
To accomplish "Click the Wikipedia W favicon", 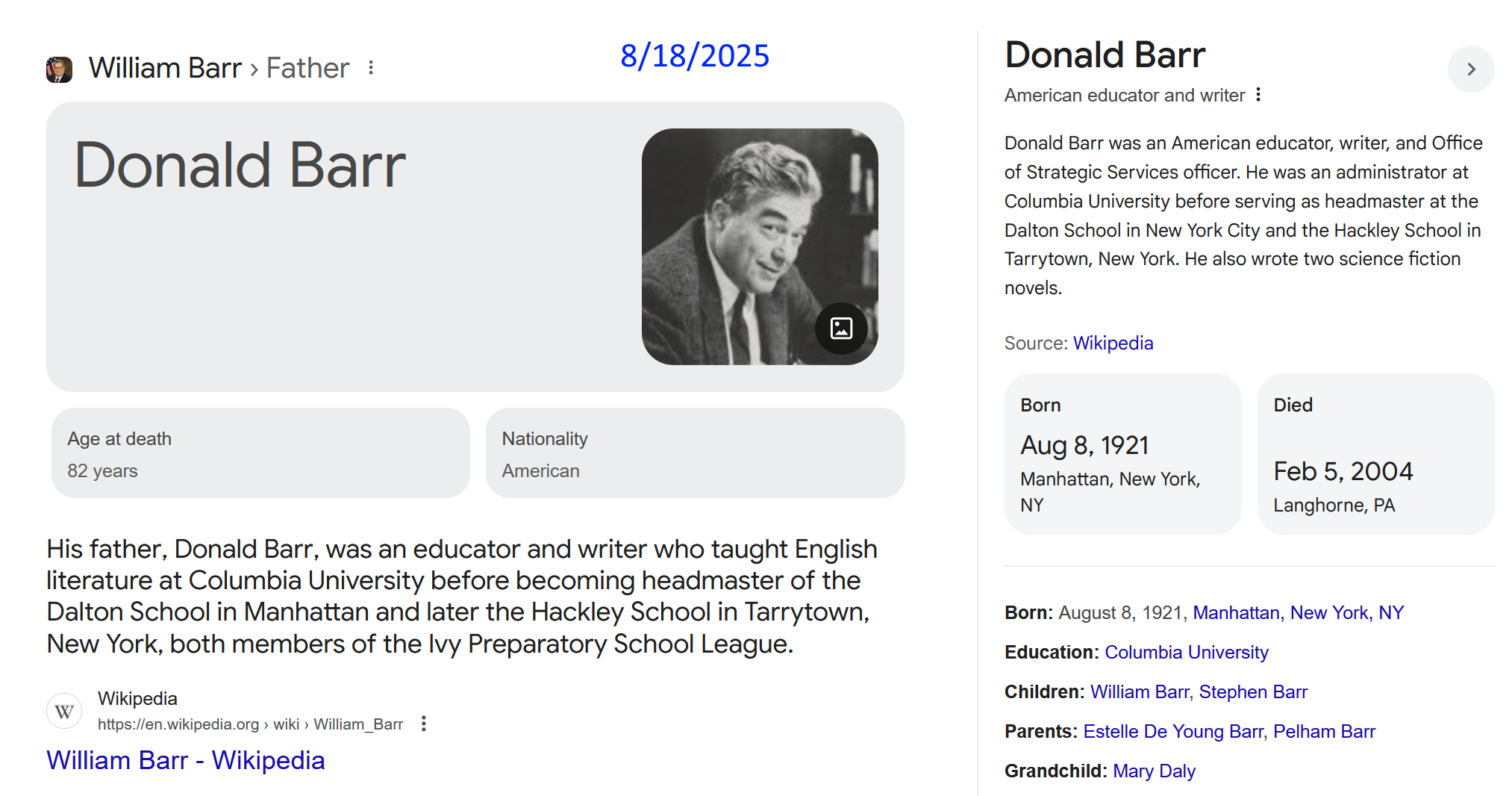I will pyautogui.click(x=64, y=711).
